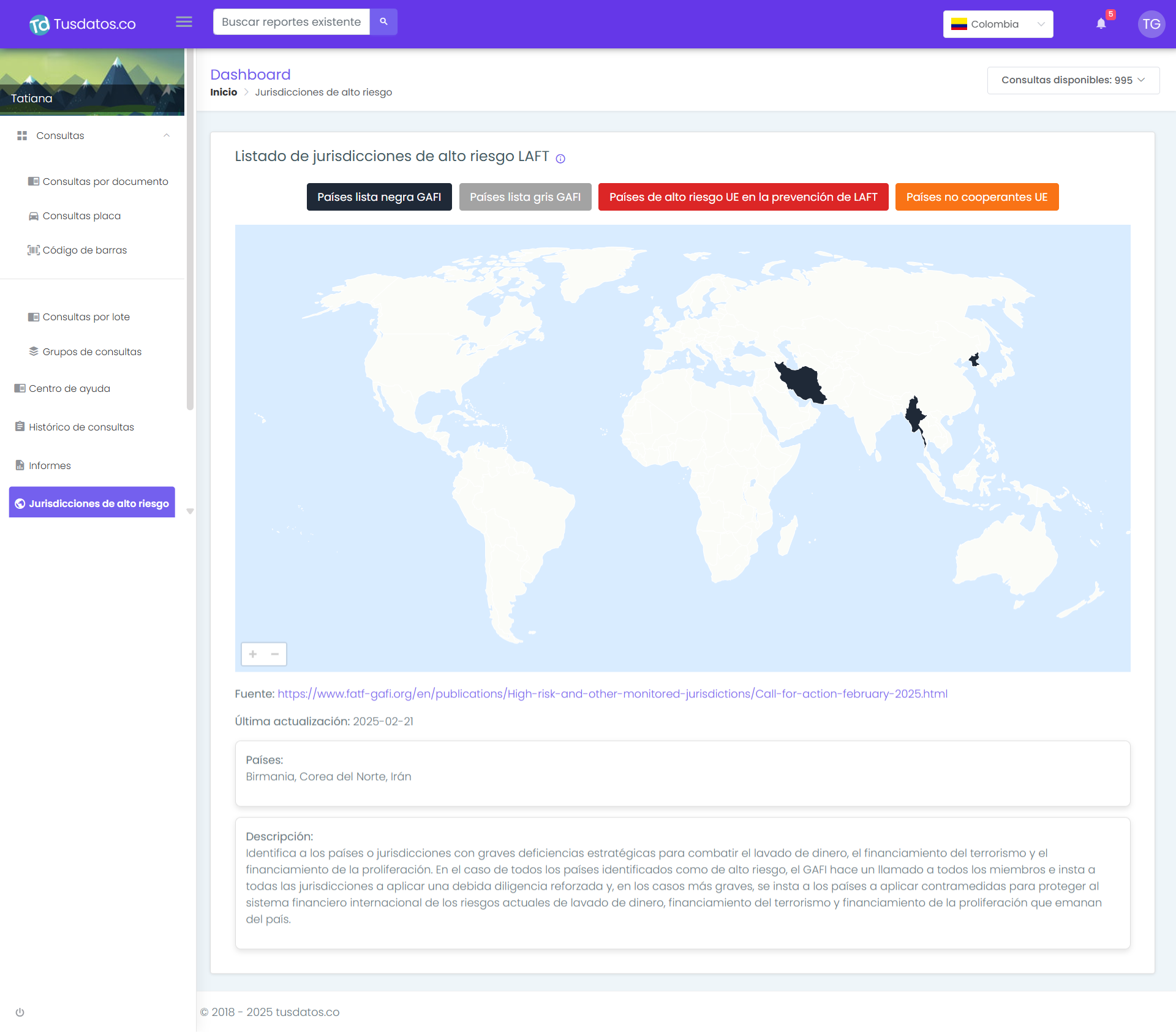The height and width of the screenshot is (1033, 1176).
Task: Open Consultas por documento
Action: [x=105, y=182]
